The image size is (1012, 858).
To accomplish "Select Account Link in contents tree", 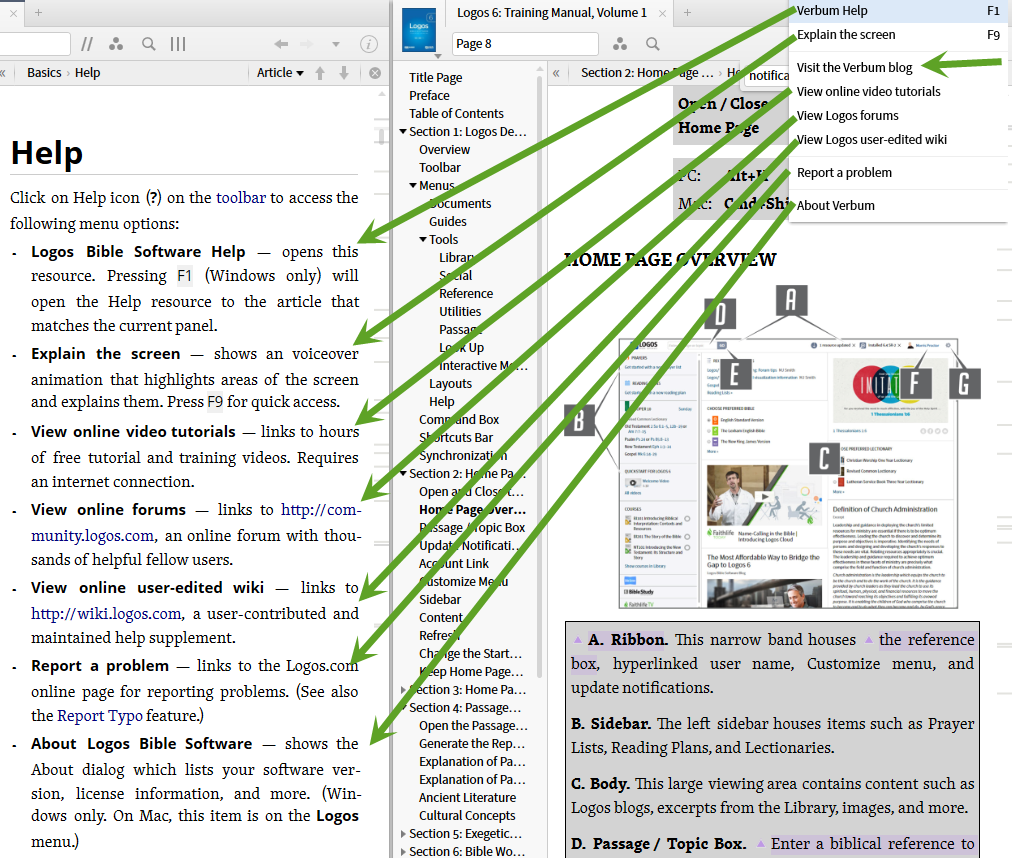I will tap(454, 564).
